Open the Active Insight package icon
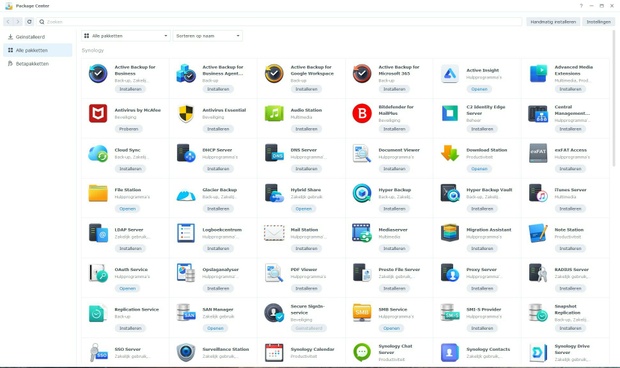Screen dimensions: 620x368 pyautogui.click(x=450, y=74)
